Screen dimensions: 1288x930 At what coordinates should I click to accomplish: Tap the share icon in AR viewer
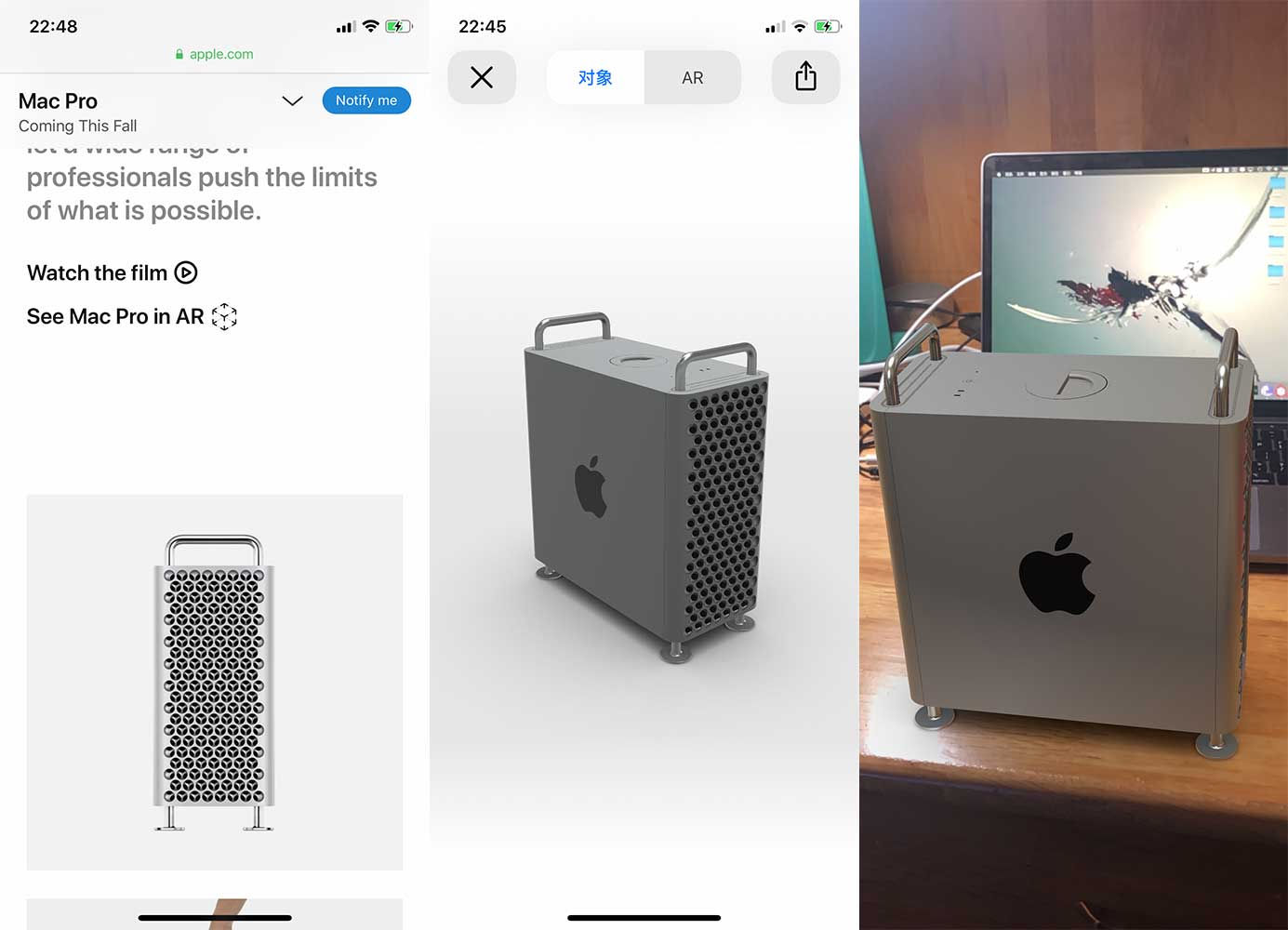805,77
